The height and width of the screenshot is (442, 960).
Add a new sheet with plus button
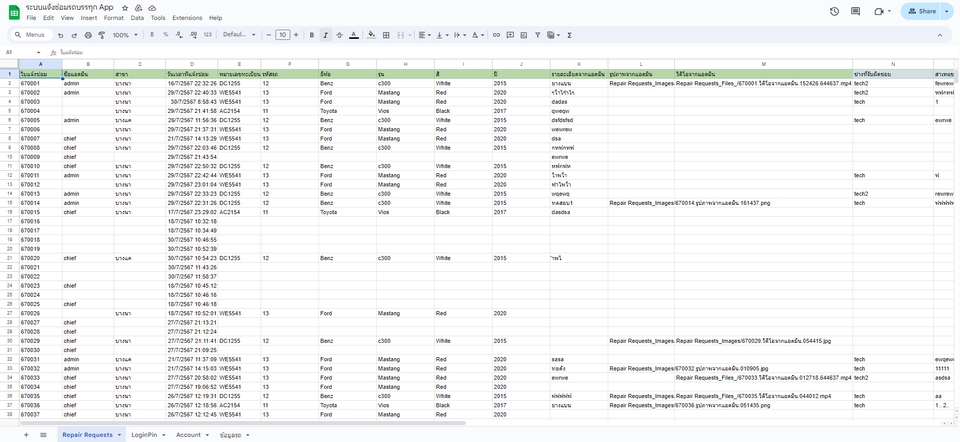coord(26,435)
